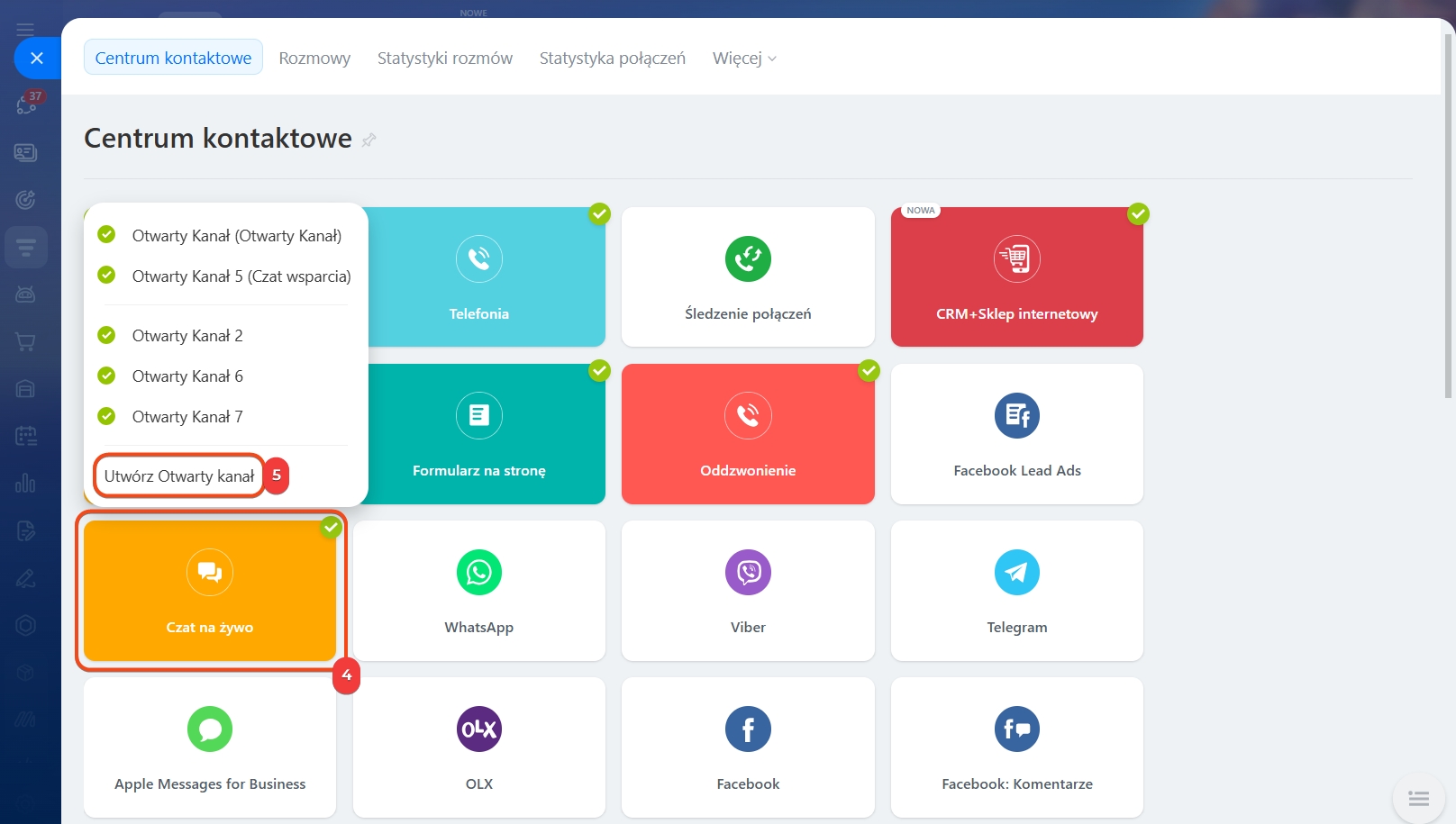Connect the Telegram channel
Viewport: 1456px width, 824px height.
click(x=1016, y=591)
